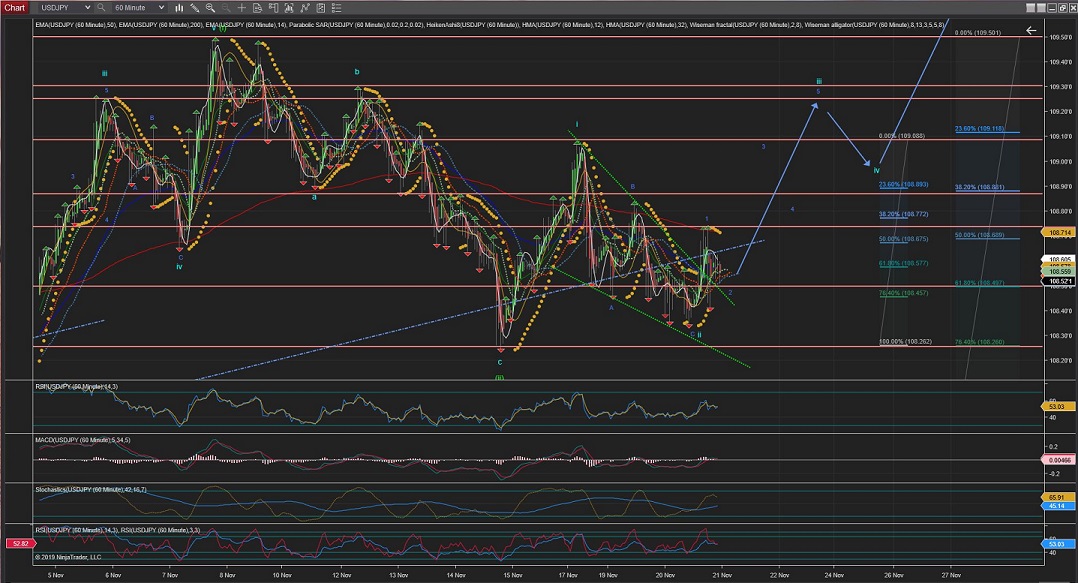Viewport: 1078px width, 583px height.
Task: Click the green wave 'c' label near the 15 Nov low
Action: point(500,362)
